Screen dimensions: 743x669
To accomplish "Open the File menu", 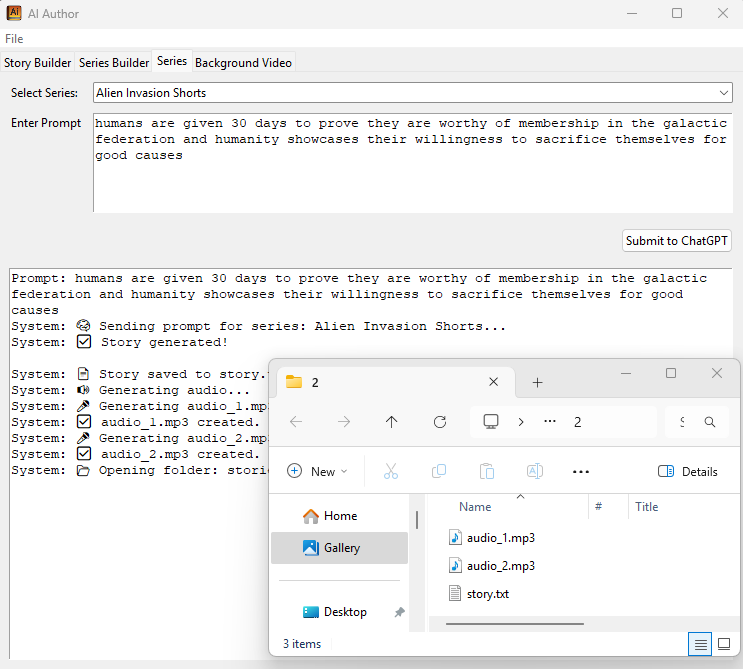I will [x=14, y=39].
